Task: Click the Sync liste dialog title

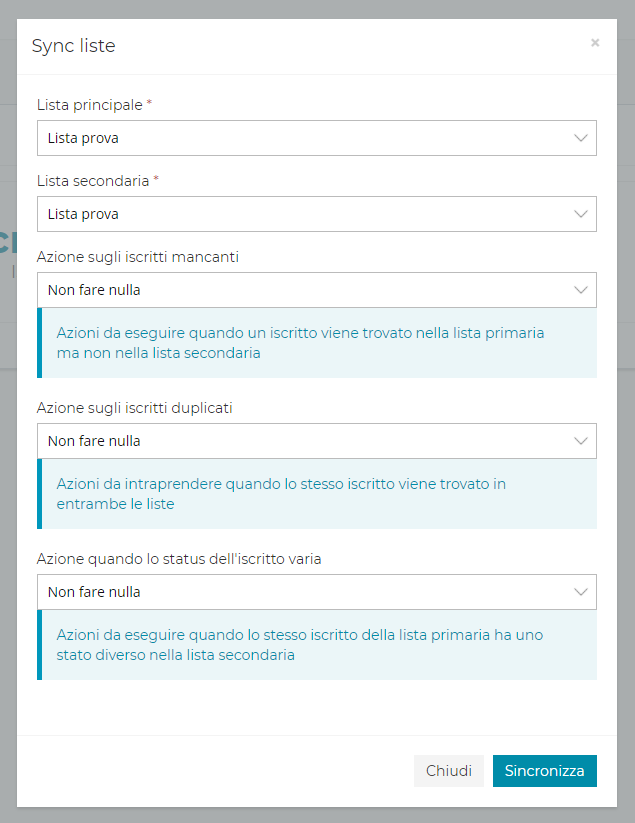Action: pyautogui.click(x=73, y=46)
